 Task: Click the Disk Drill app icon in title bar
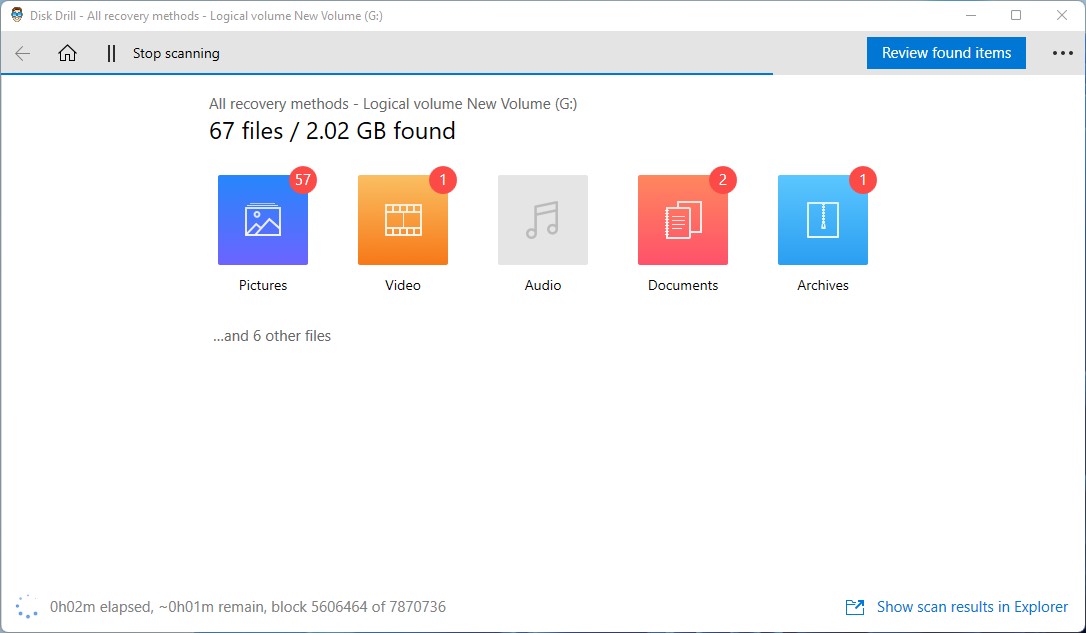[x=17, y=16]
